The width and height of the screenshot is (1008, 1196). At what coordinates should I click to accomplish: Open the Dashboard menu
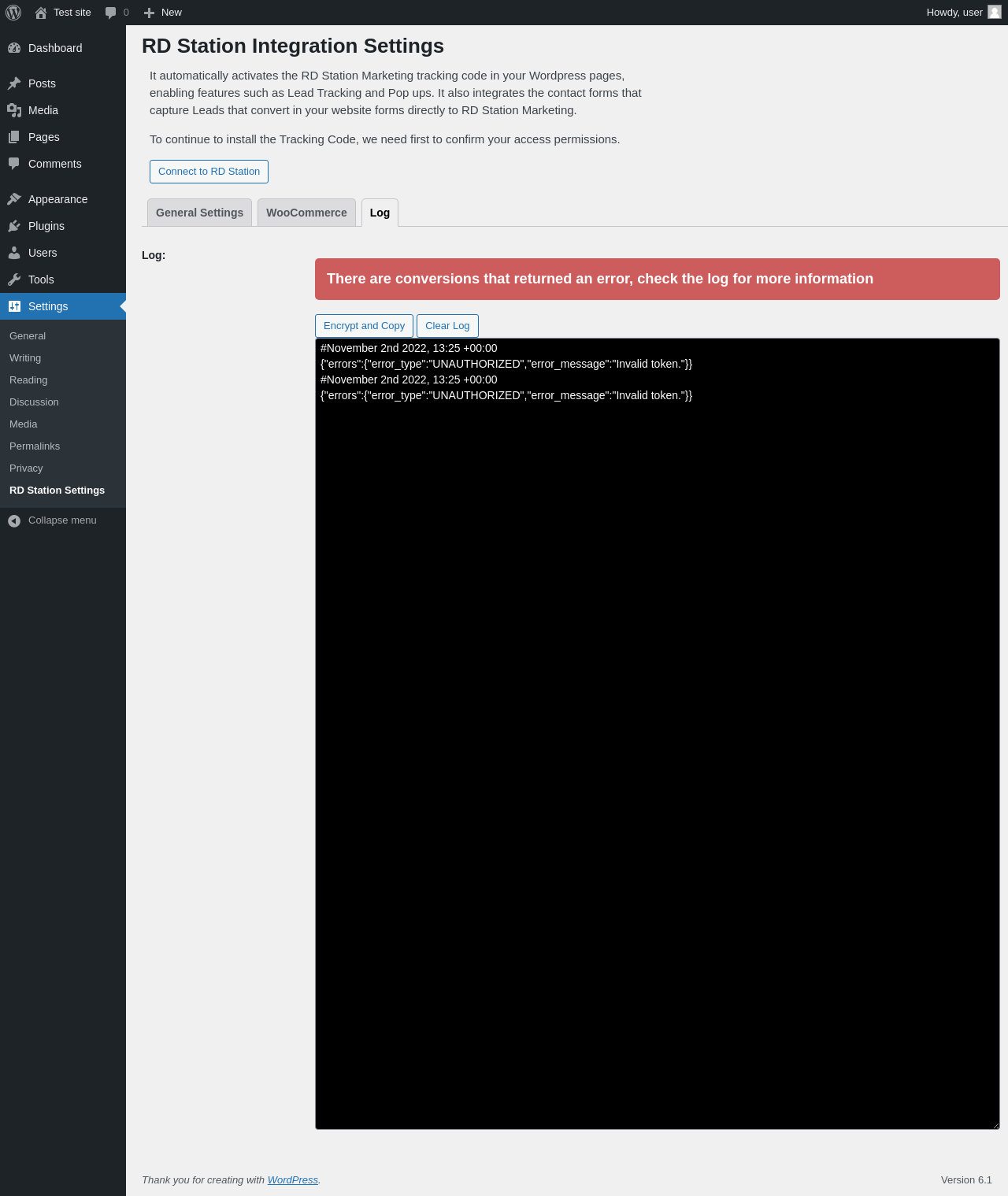point(63,48)
